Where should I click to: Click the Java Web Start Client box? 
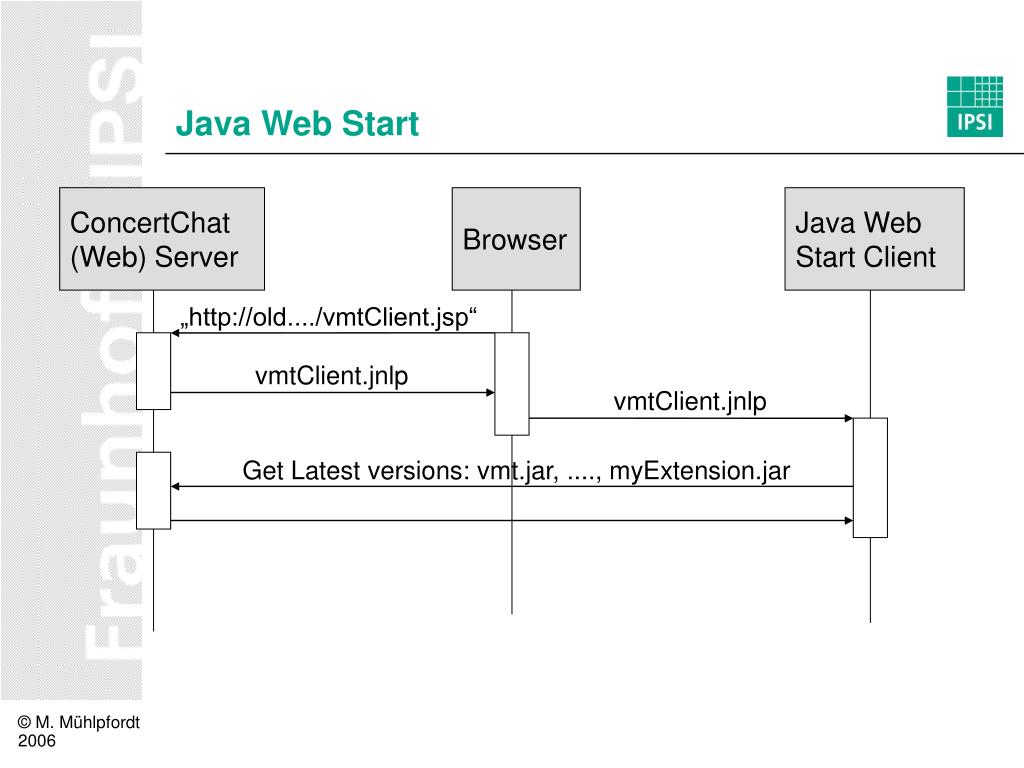pyautogui.click(x=874, y=239)
